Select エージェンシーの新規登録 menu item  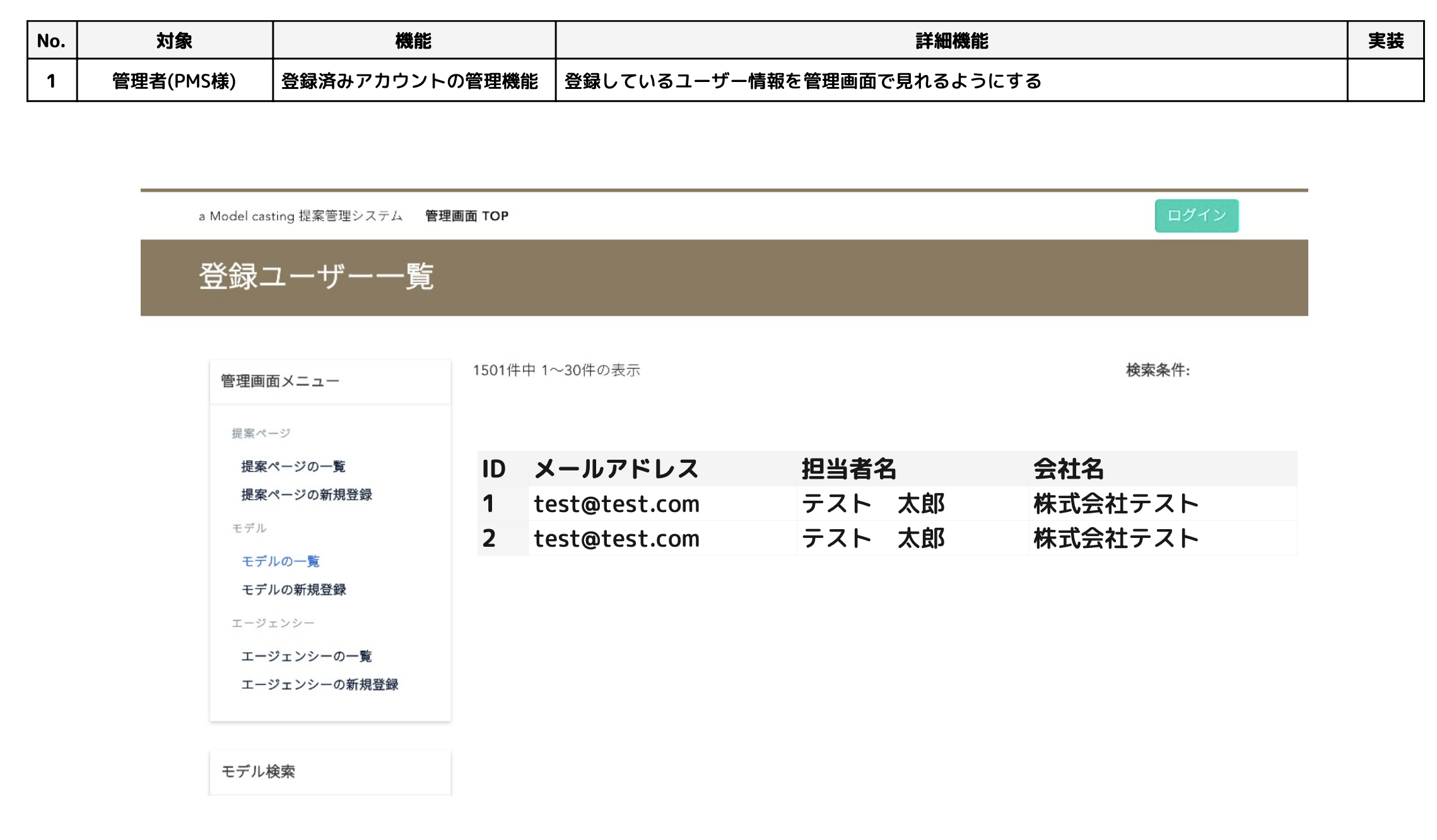pos(319,684)
